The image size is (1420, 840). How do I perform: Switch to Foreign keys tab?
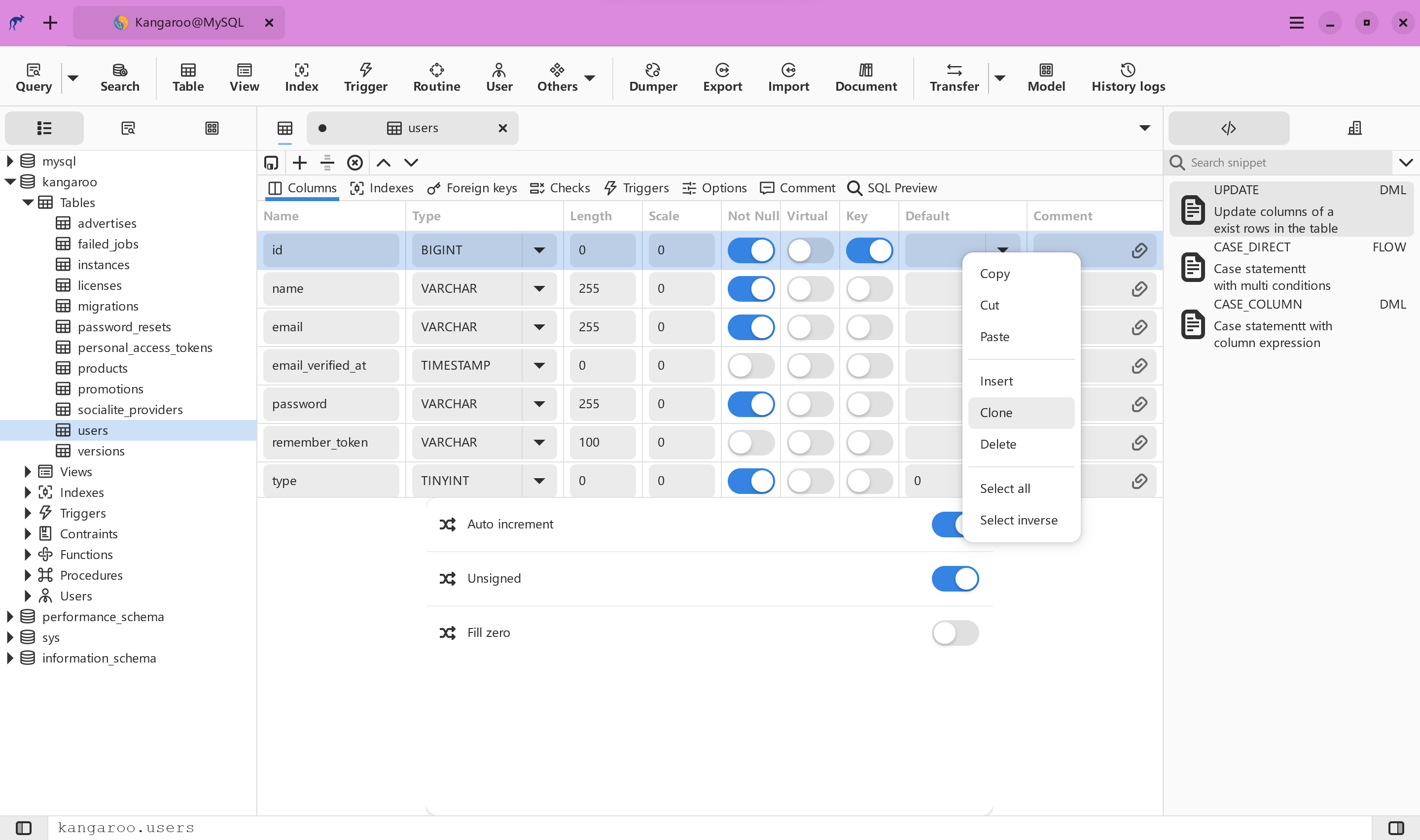pyautogui.click(x=472, y=188)
